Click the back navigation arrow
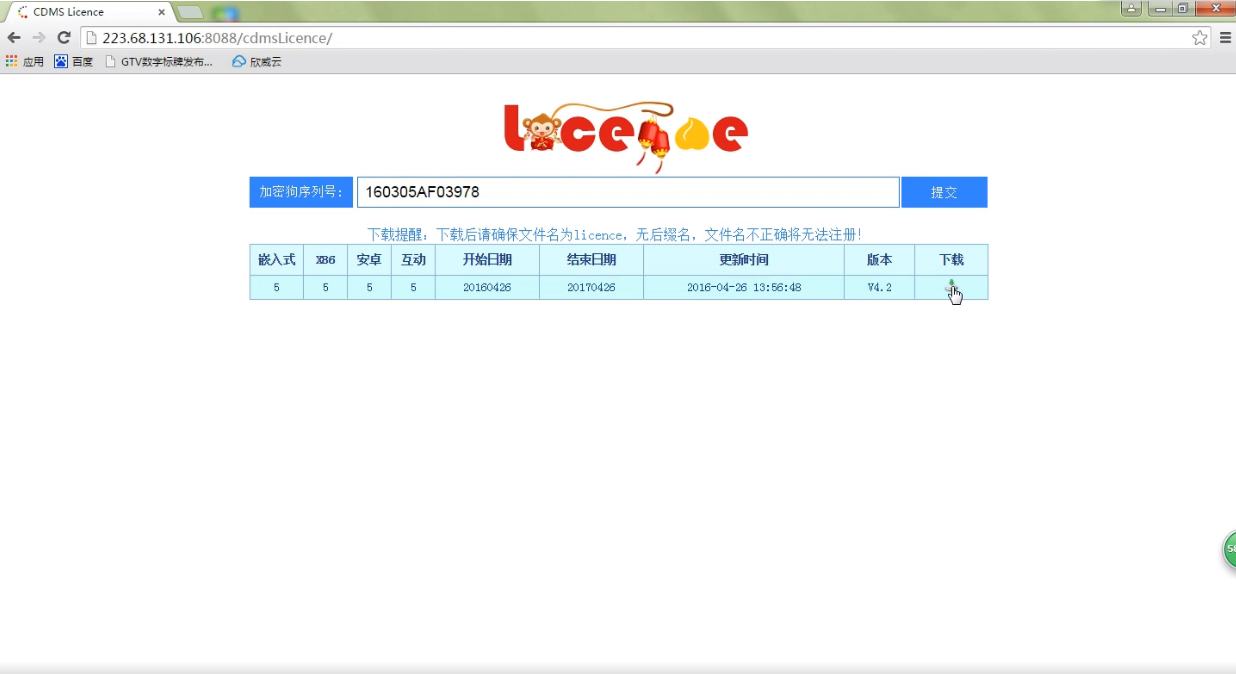 pyautogui.click(x=14, y=36)
